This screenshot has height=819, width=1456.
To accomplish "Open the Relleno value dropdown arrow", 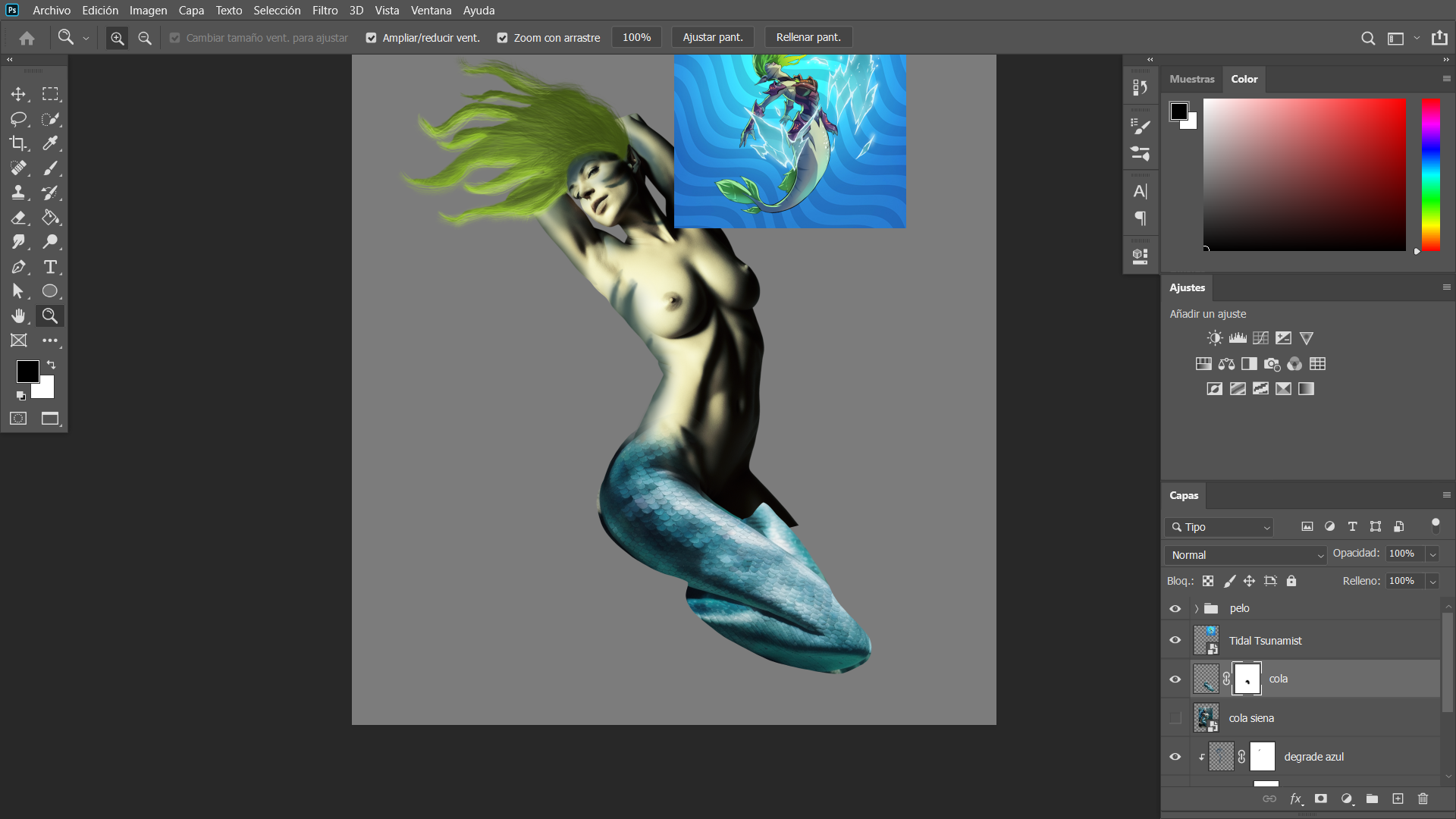I will tap(1432, 582).
